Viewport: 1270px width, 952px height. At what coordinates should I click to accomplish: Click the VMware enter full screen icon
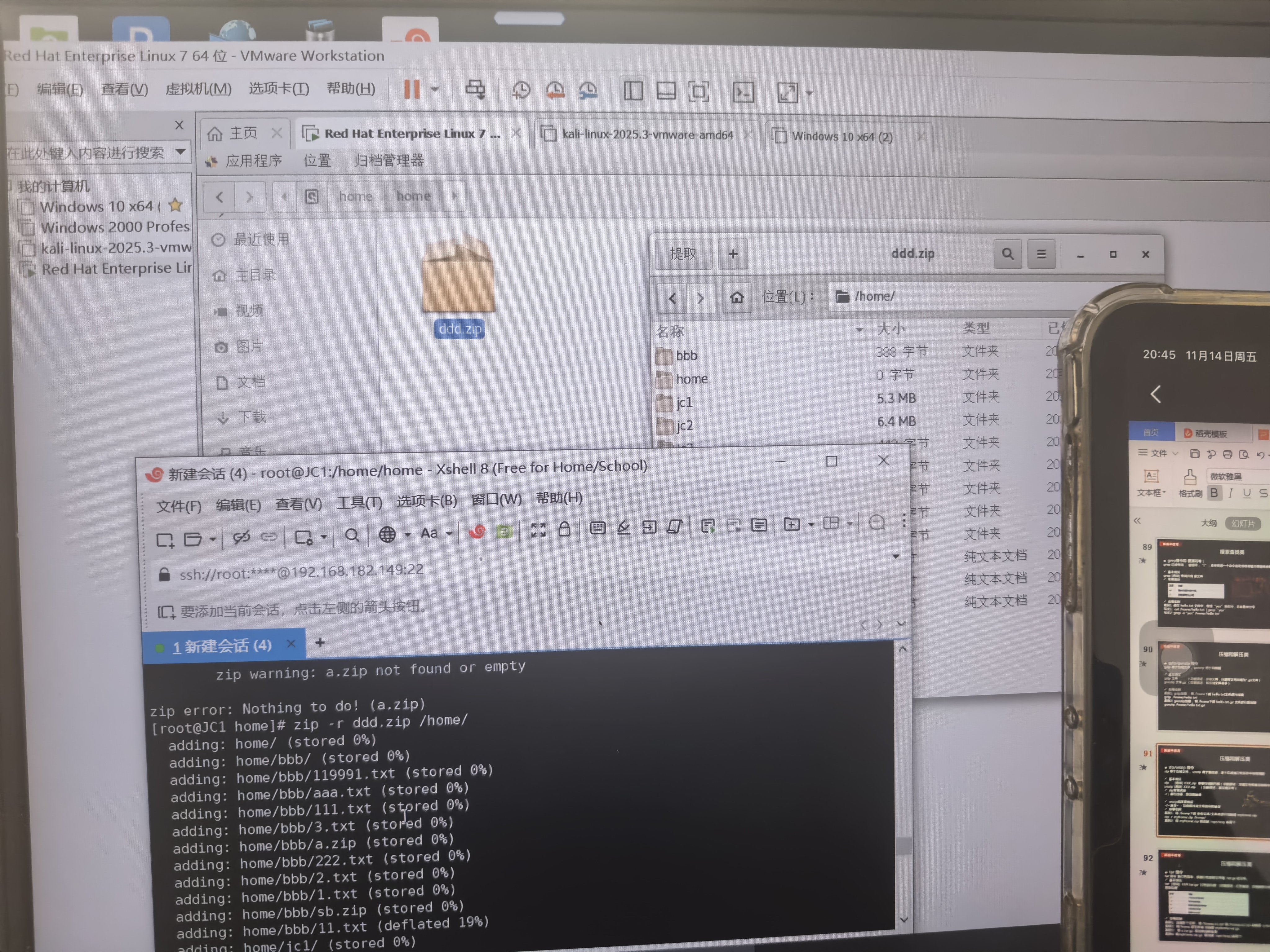click(698, 91)
